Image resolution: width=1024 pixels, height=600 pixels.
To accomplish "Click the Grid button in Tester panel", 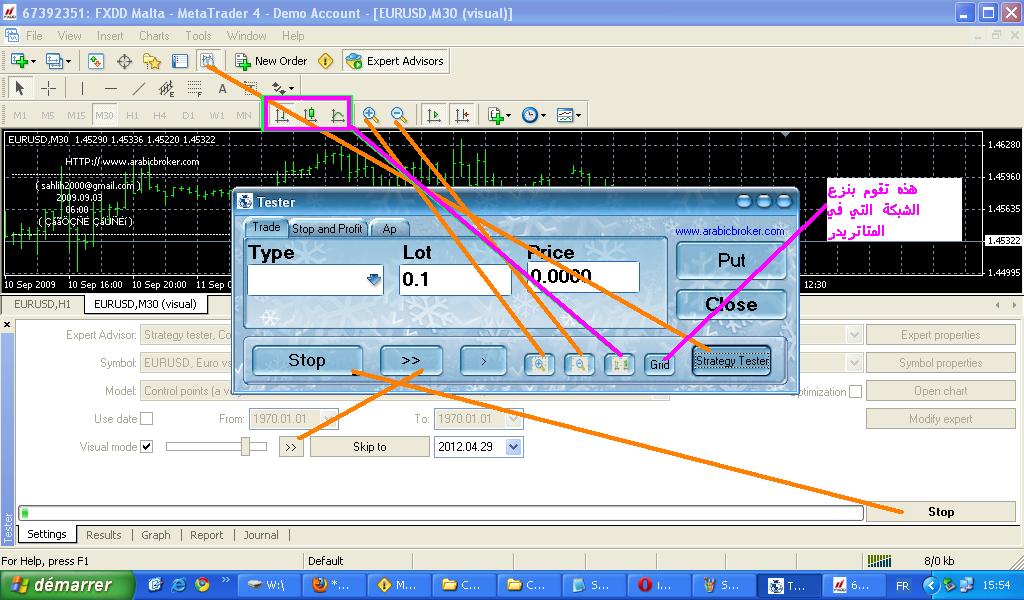I will (660, 364).
